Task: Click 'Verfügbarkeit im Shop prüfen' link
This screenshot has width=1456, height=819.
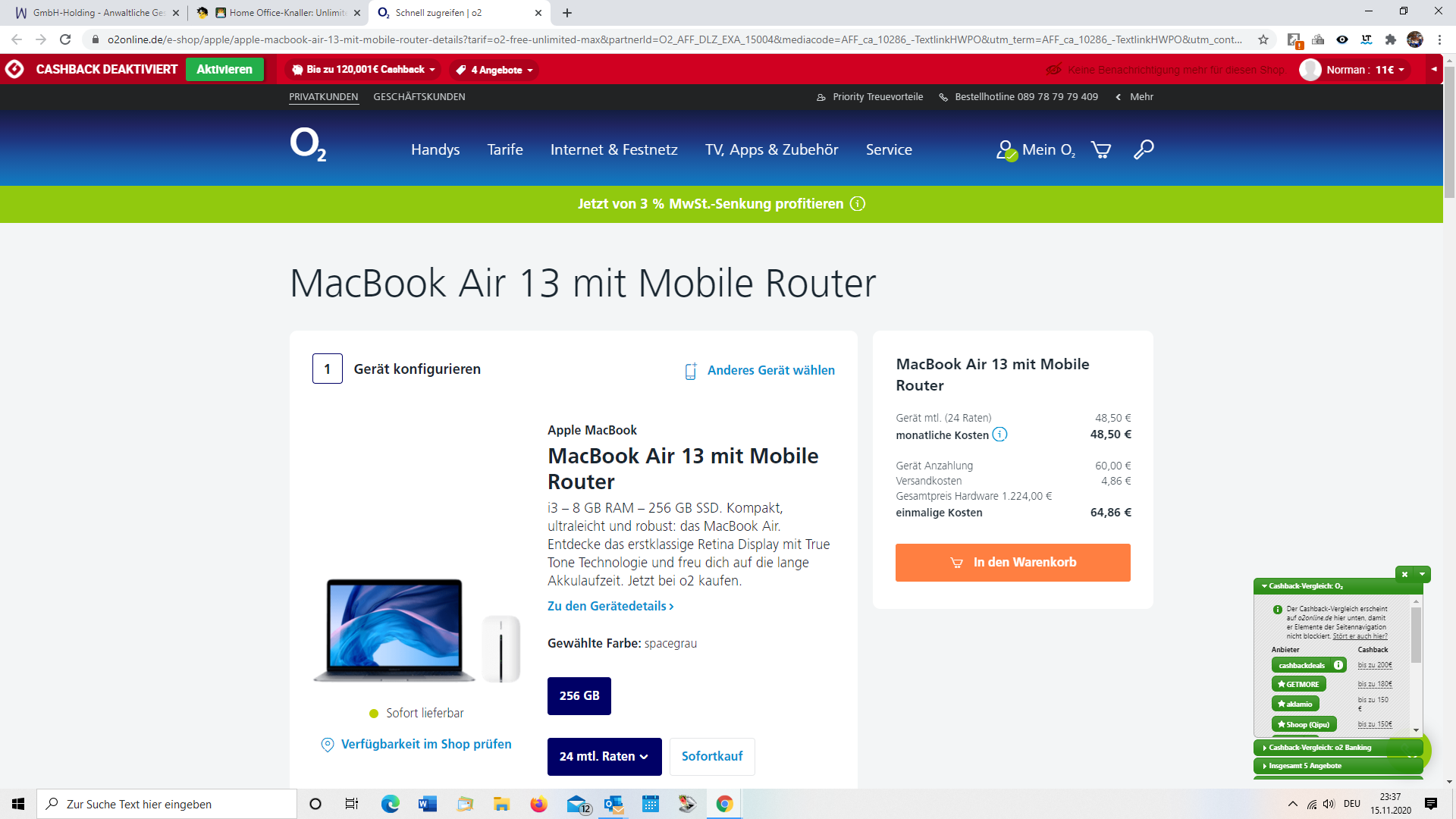Action: point(416,744)
